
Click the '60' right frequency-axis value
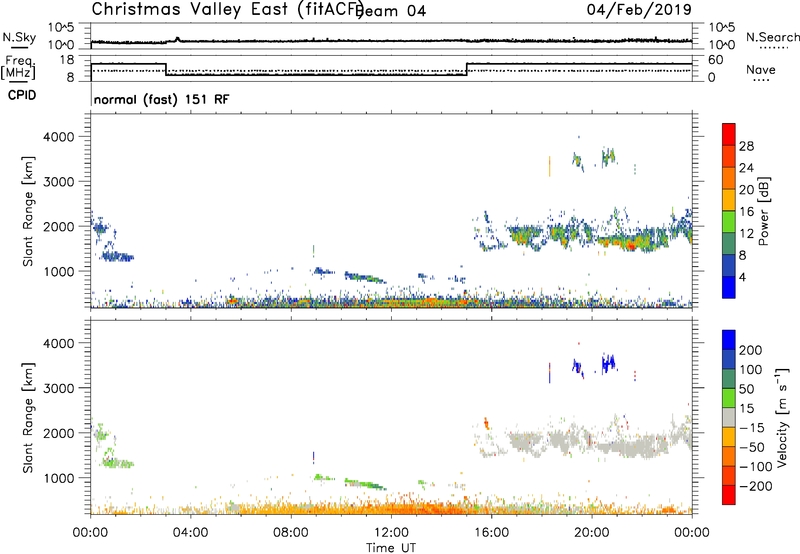(x=715, y=60)
